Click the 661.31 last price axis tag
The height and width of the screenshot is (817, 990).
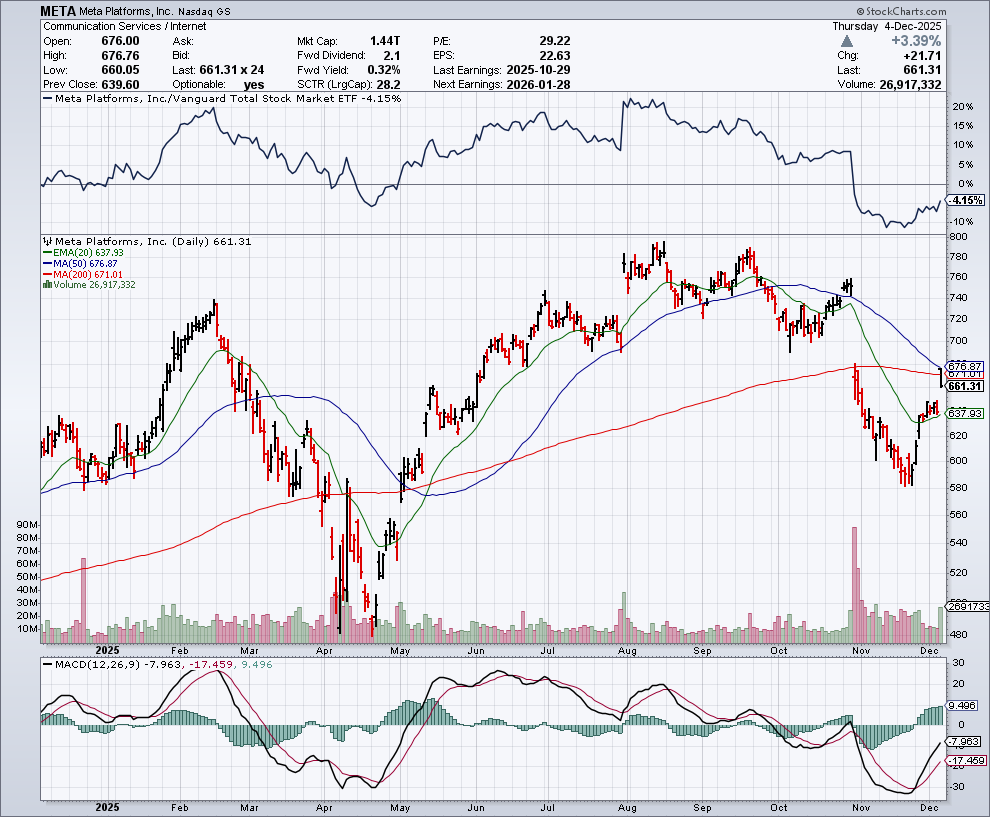(964, 386)
